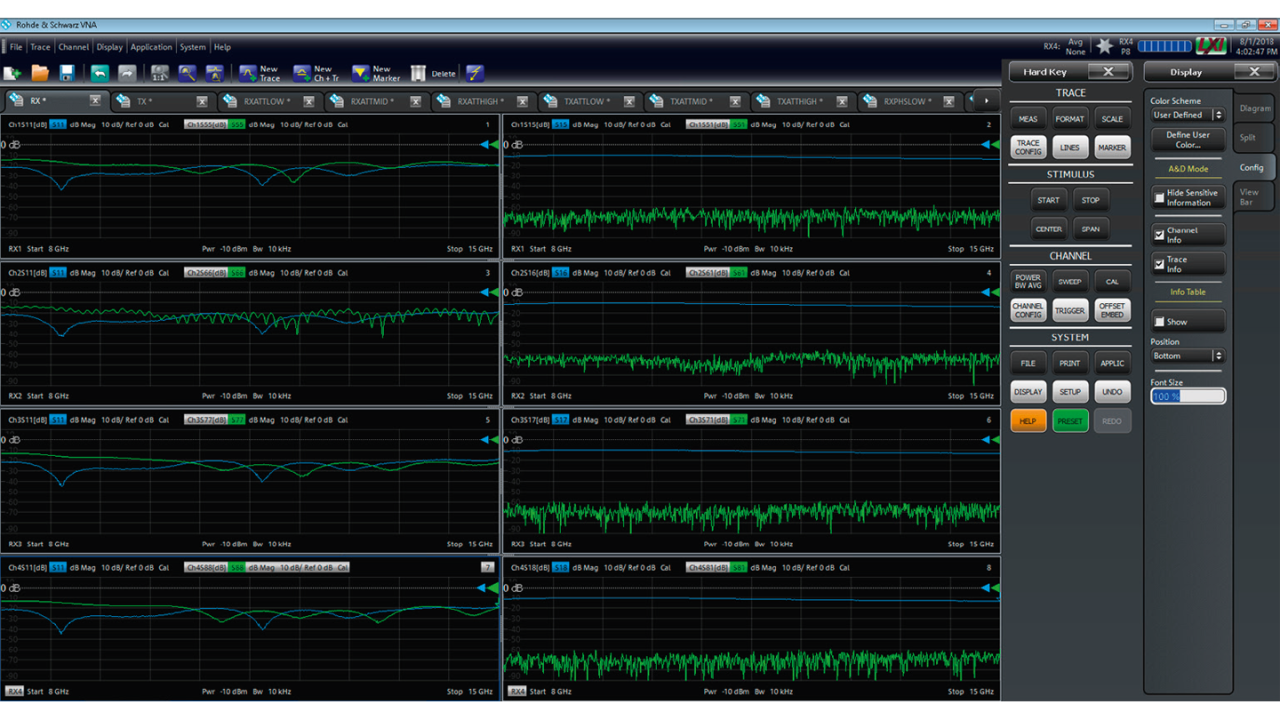Click the FORMAT hard key
1280x720 pixels.
click(1070, 119)
